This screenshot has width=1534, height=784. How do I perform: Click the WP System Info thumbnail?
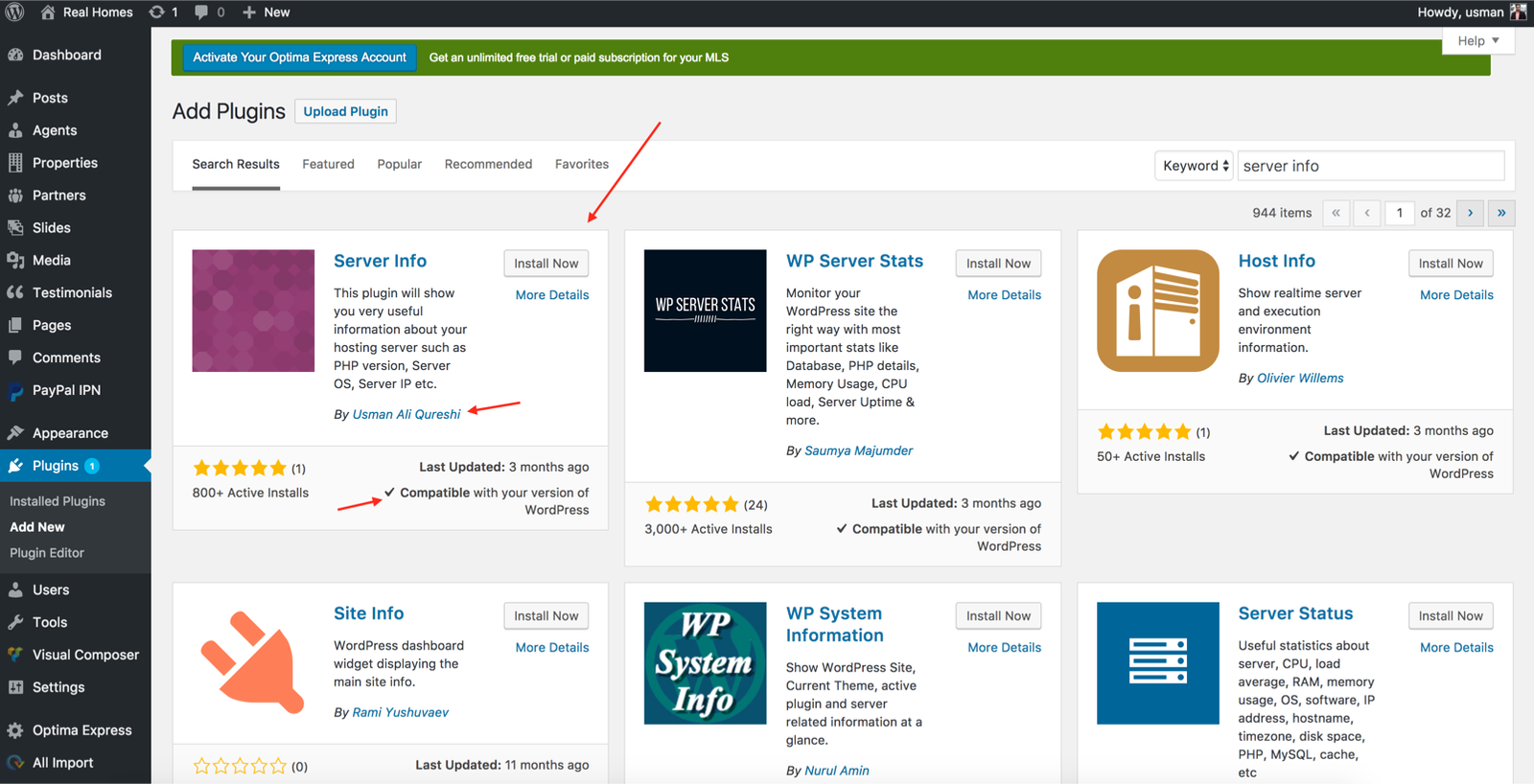coord(705,663)
